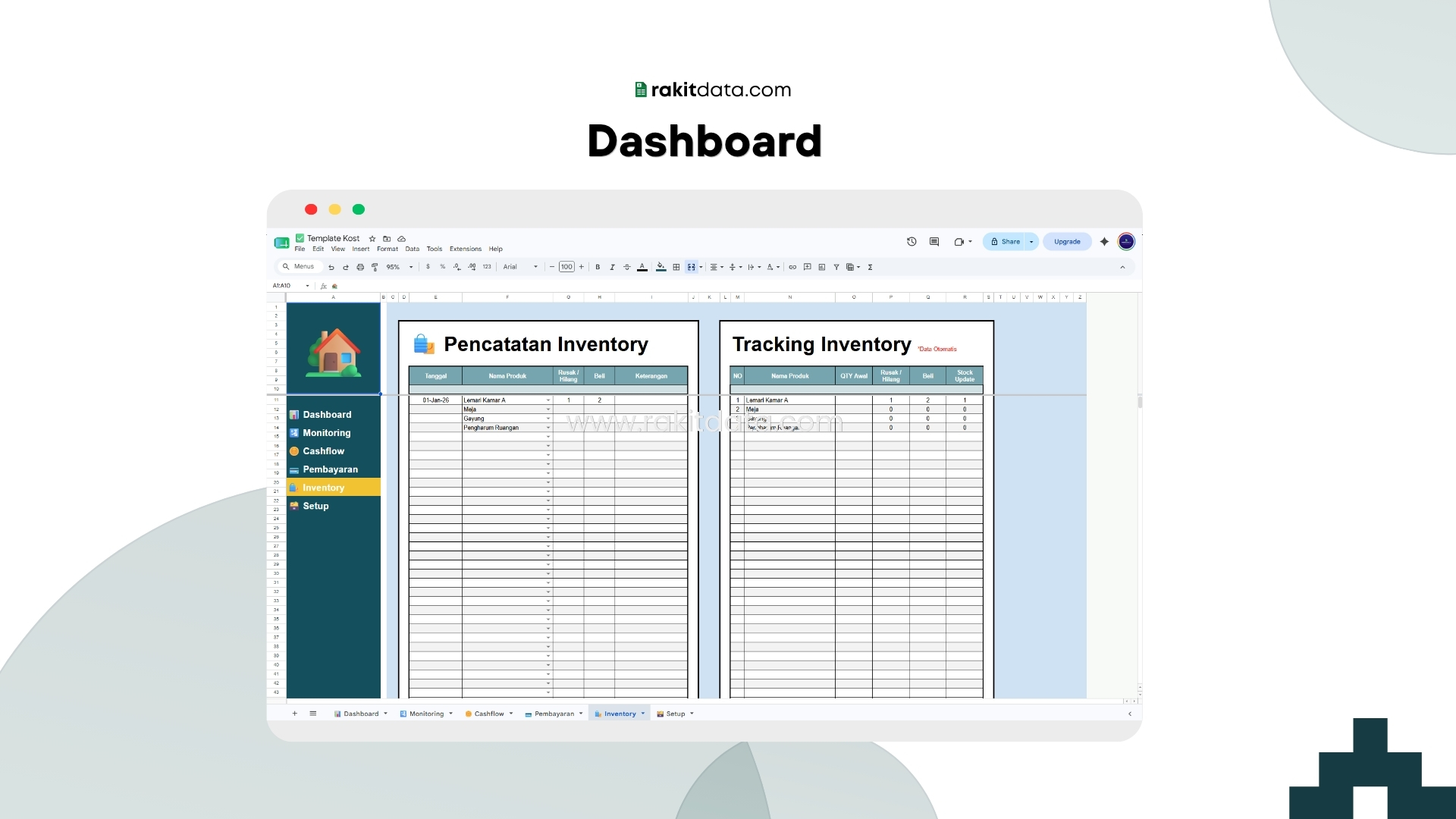Star the Template Kost document
The image size is (1456, 819).
coord(372,239)
